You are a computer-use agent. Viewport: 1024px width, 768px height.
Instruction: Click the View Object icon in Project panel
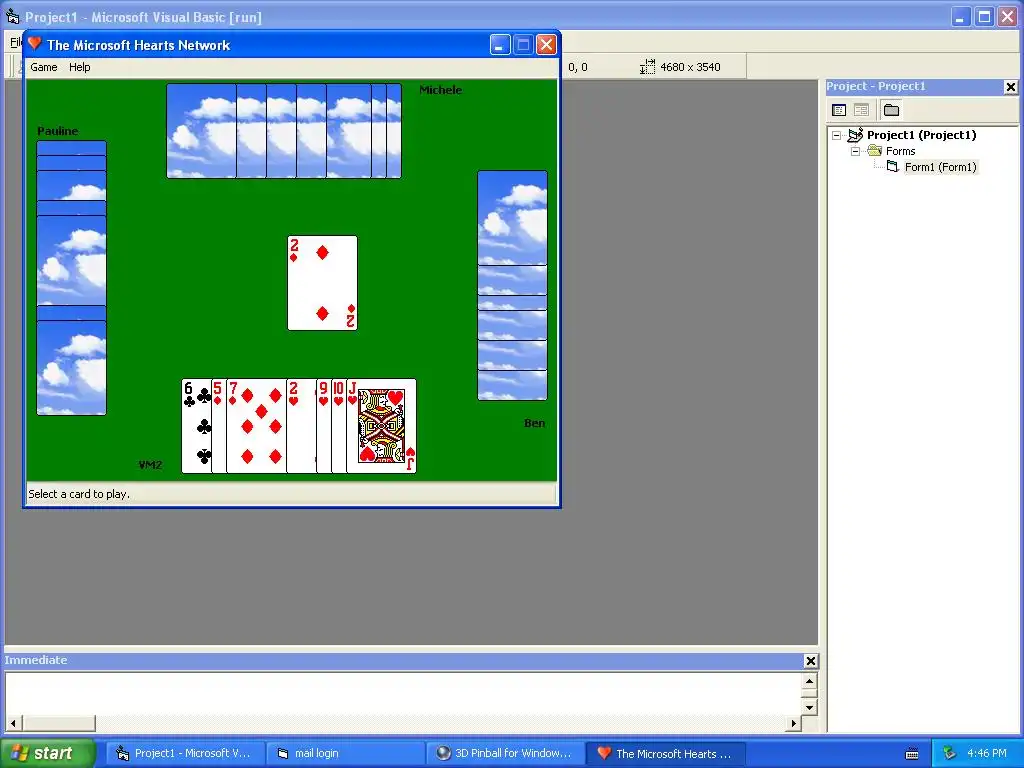pyautogui.click(x=861, y=110)
